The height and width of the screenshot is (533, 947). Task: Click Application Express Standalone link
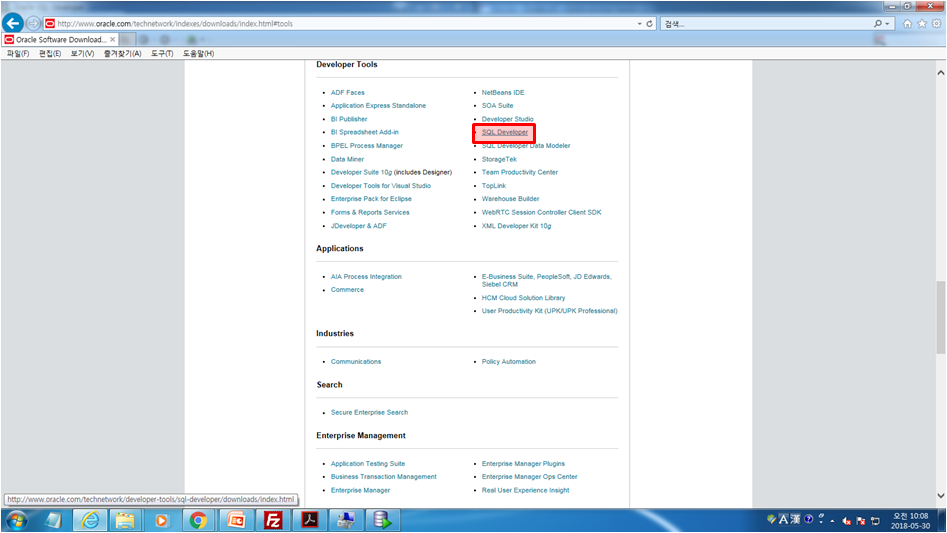pos(378,106)
